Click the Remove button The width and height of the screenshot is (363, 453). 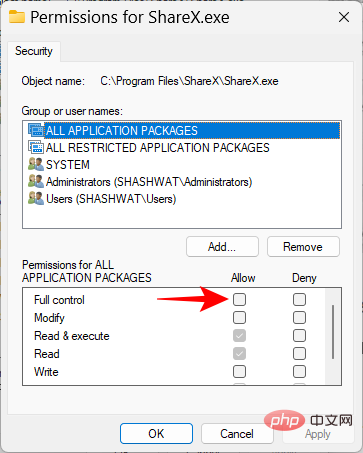(x=303, y=247)
